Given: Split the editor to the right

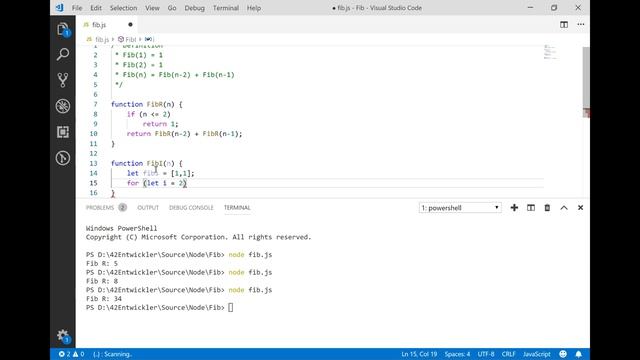Looking at the screenshot, I should coord(564,24).
